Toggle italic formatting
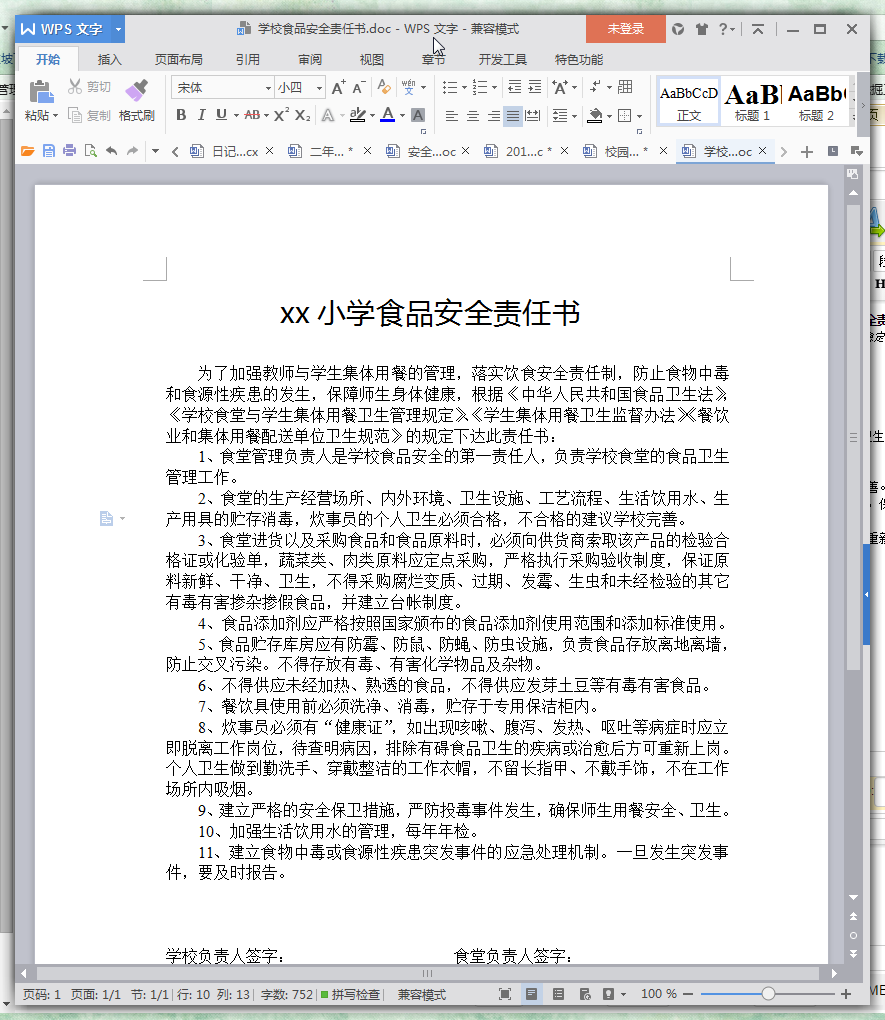 coord(202,115)
